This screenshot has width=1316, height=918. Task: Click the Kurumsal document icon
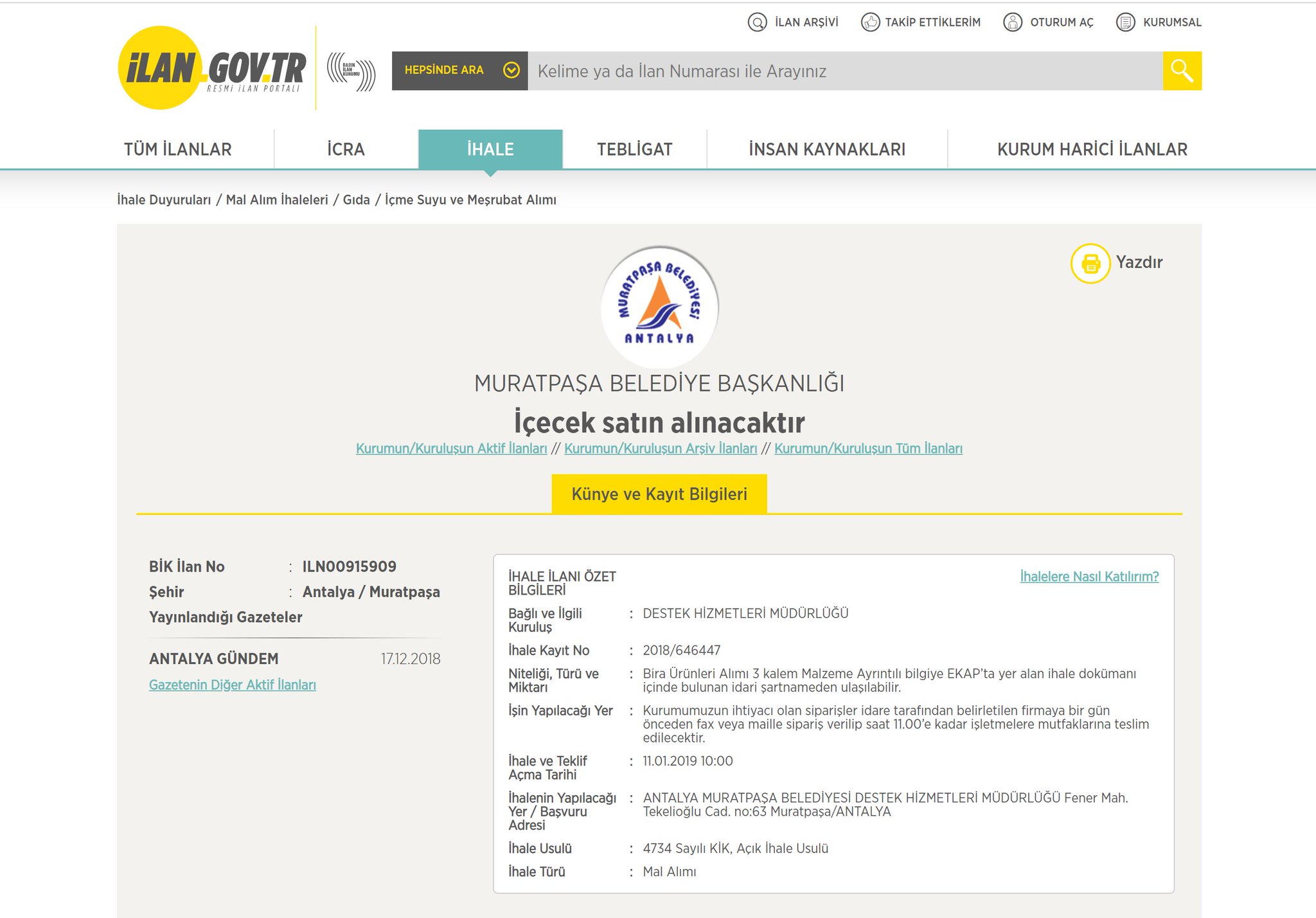(x=1125, y=22)
